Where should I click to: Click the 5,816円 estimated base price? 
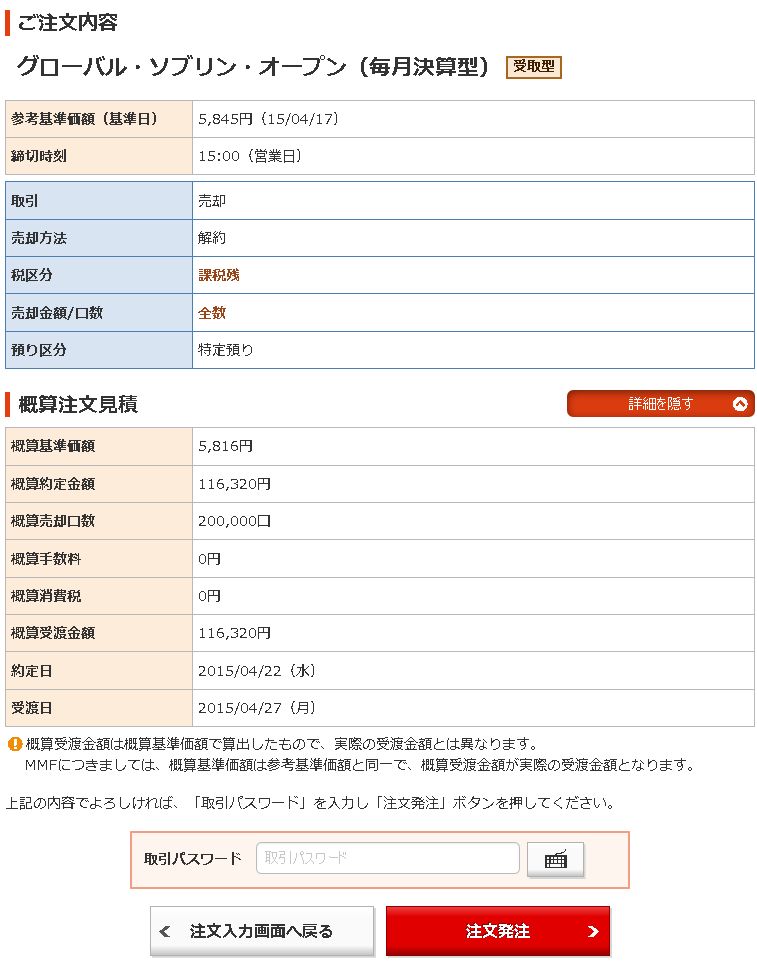coord(226,446)
